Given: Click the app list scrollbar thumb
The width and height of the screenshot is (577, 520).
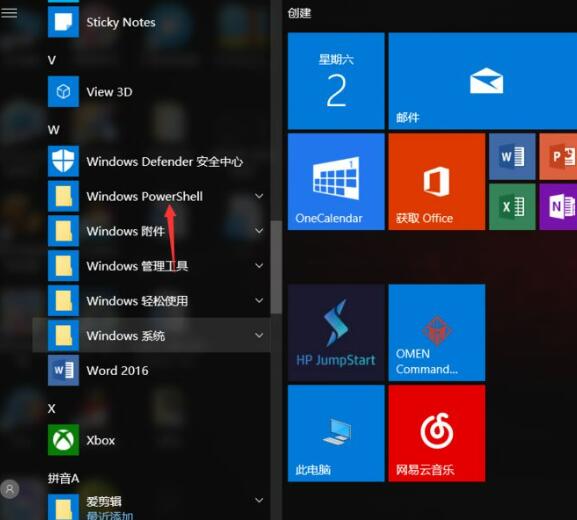Looking at the screenshot, I should coord(276,267).
